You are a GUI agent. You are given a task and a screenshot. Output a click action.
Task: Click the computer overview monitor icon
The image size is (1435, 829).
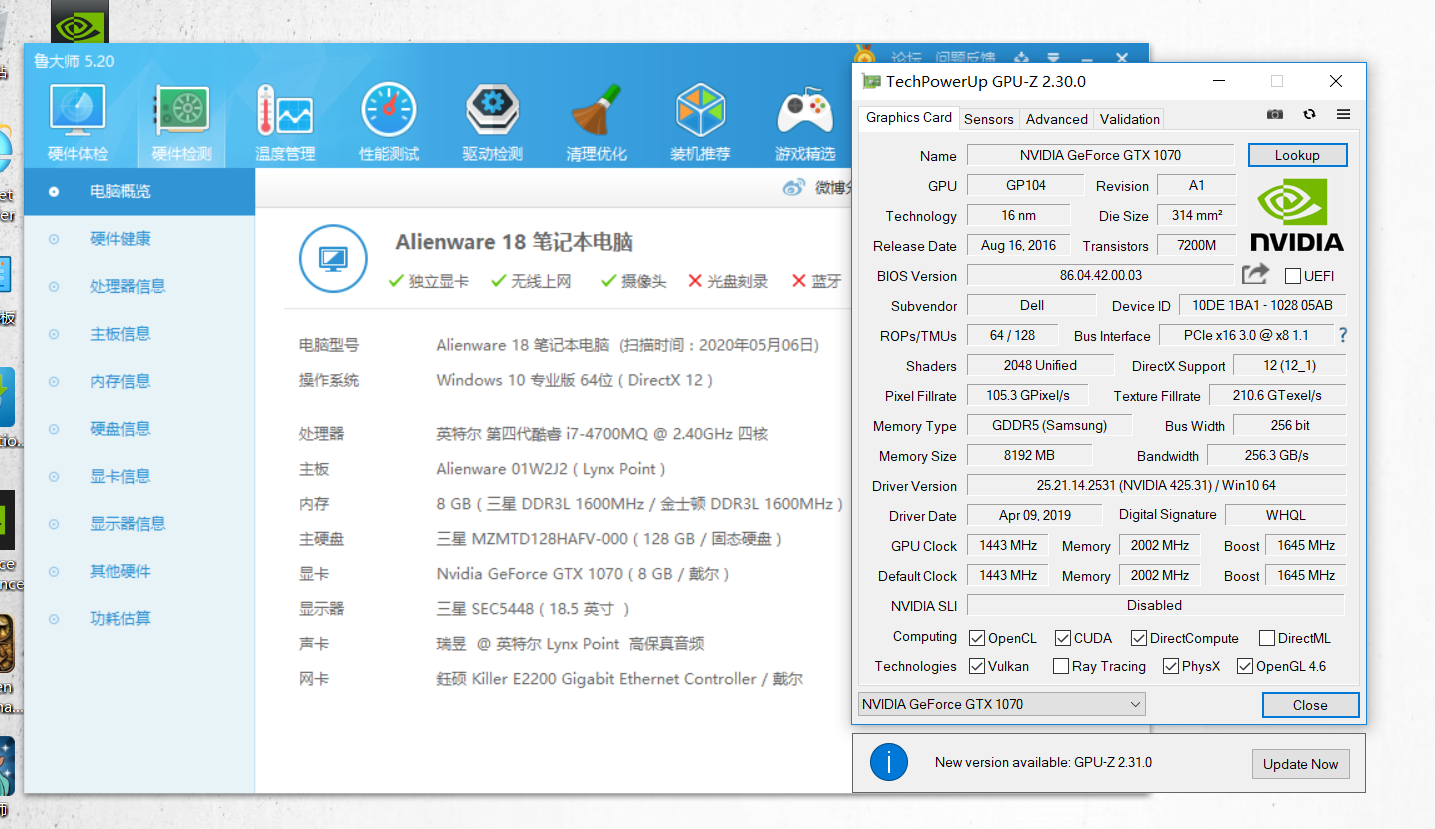point(332,260)
